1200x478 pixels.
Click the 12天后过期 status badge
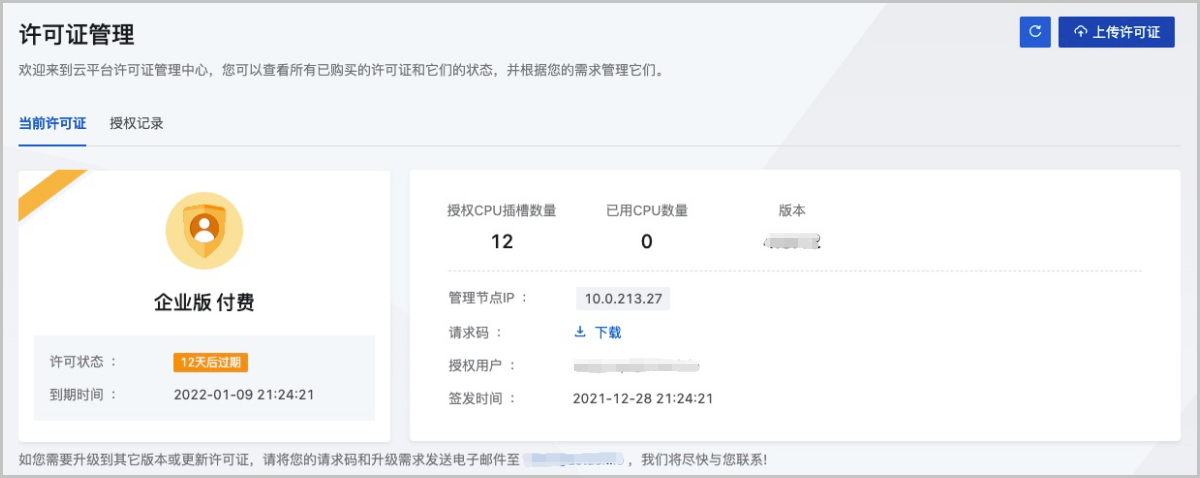click(x=210, y=362)
